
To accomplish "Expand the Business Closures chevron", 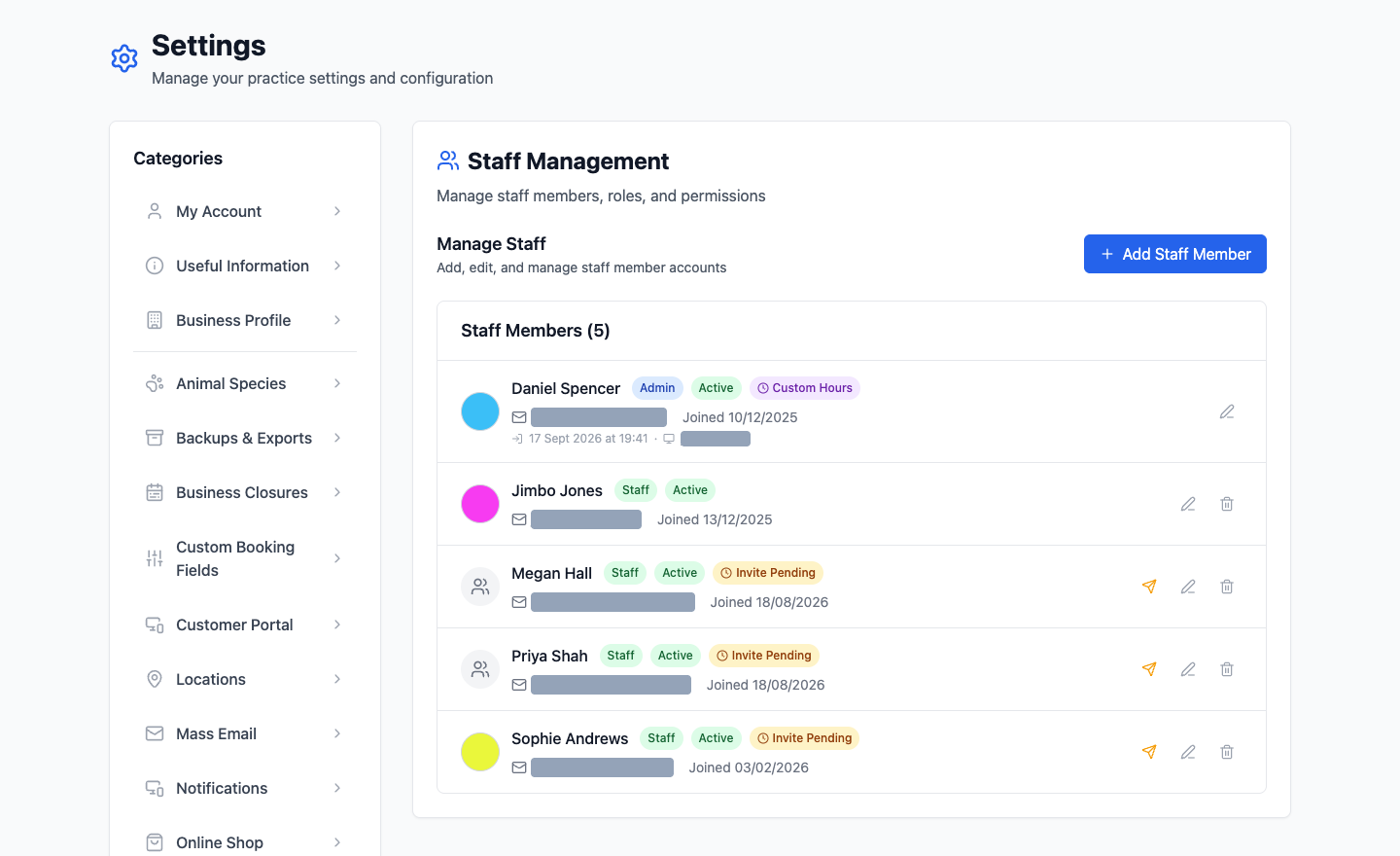I will (337, 492).
